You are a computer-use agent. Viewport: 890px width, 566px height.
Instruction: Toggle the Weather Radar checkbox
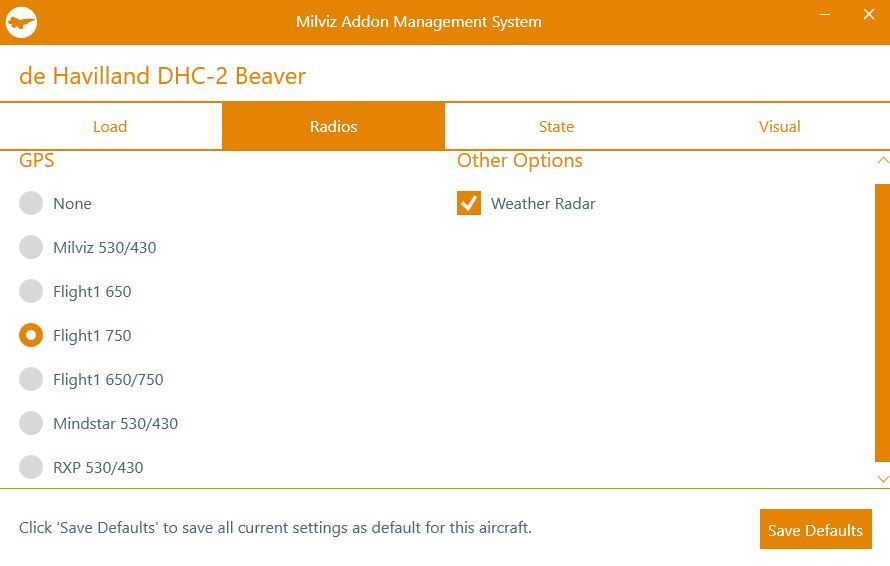pyautogui.click(x=469, y=203)
